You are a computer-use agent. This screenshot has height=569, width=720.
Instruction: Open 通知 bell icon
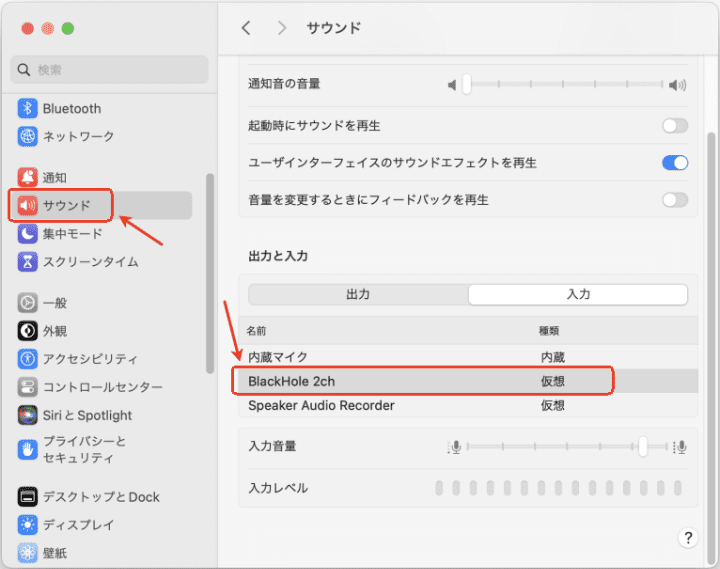coord(28,177)
